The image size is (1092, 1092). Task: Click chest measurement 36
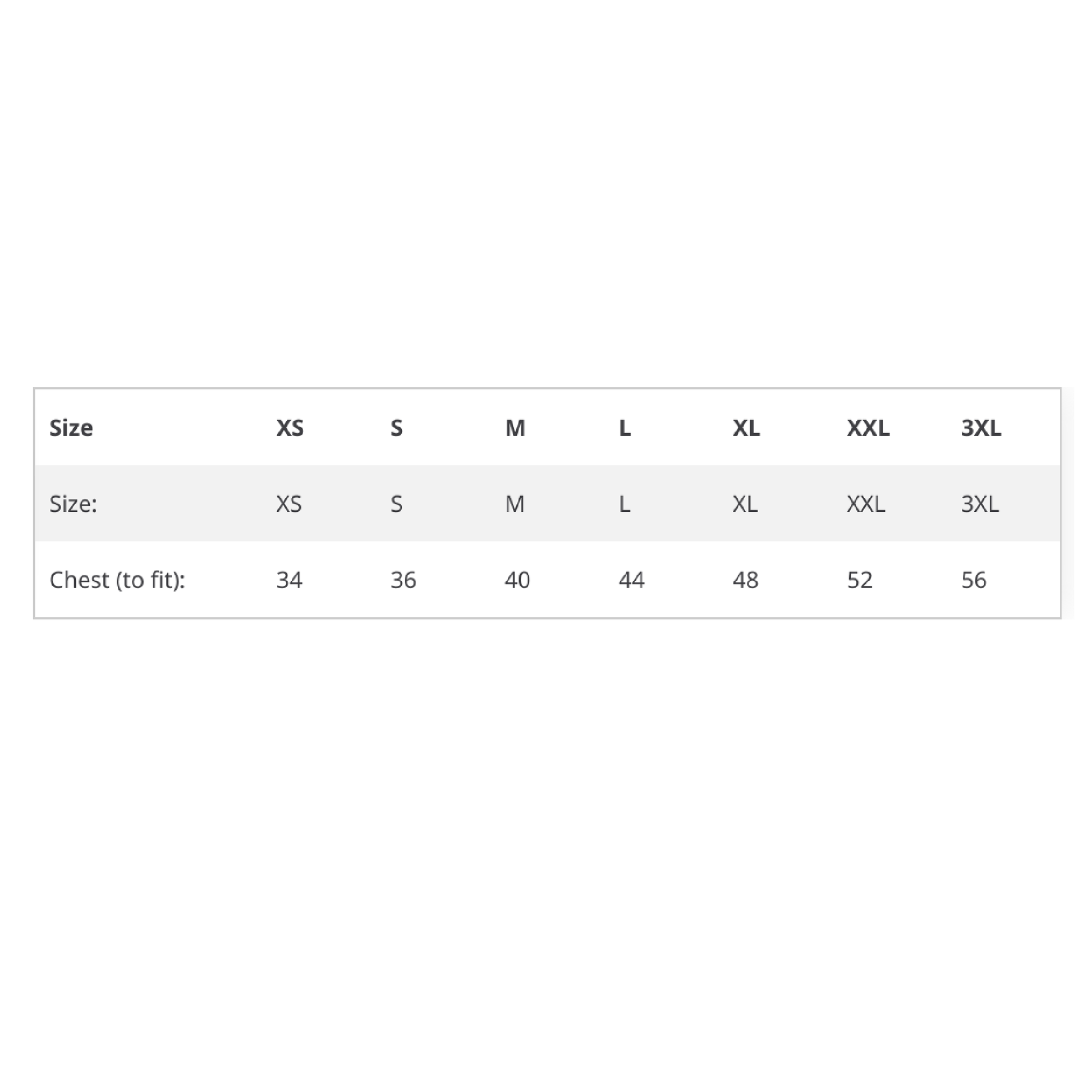click(x=403, y=580)
